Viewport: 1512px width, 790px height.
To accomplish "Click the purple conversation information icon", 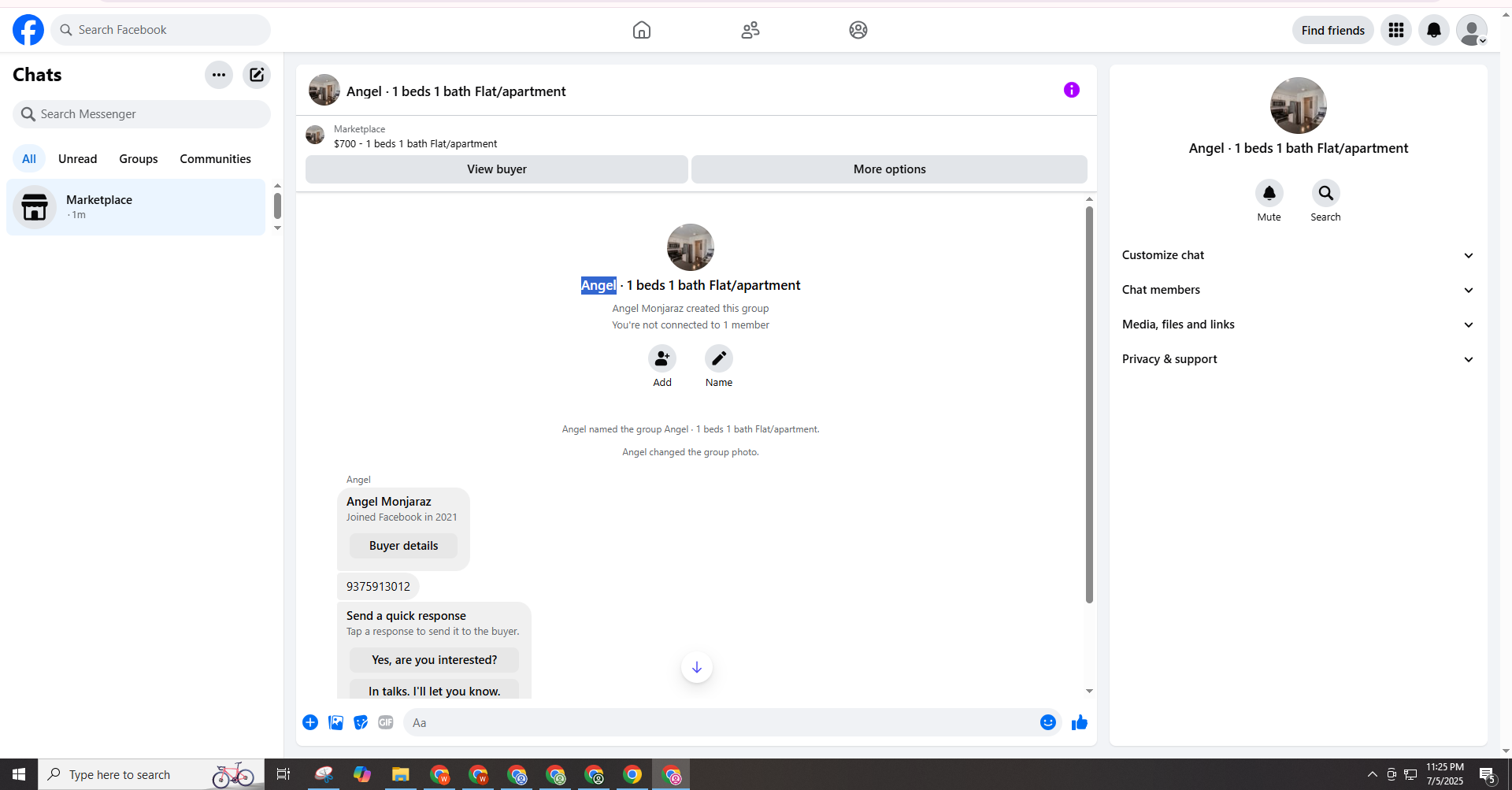I will [1072, 90].
